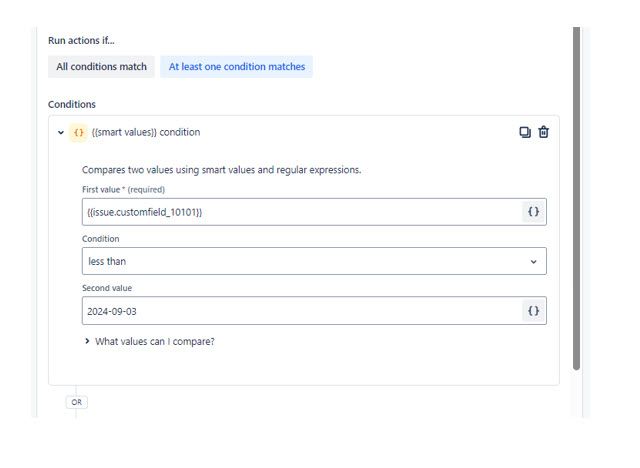Click the Run actions if label
Screen dimensions: 640x468
point(81,41)
